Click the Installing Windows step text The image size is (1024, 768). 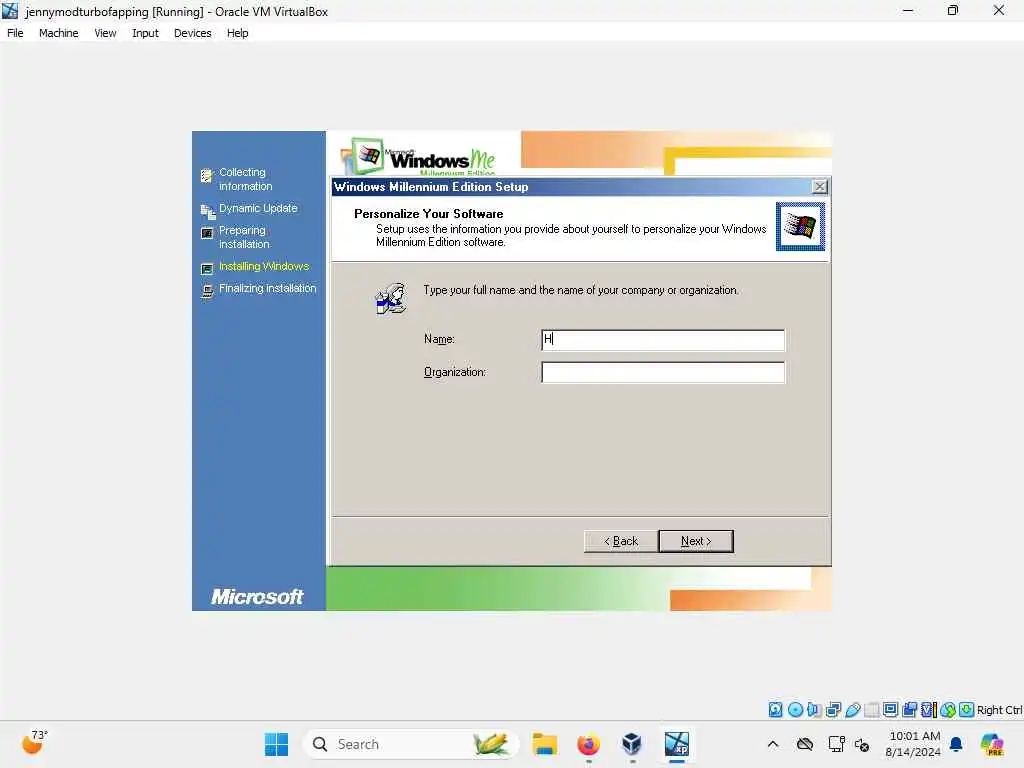pyautogui.click(x=264, y=266)
